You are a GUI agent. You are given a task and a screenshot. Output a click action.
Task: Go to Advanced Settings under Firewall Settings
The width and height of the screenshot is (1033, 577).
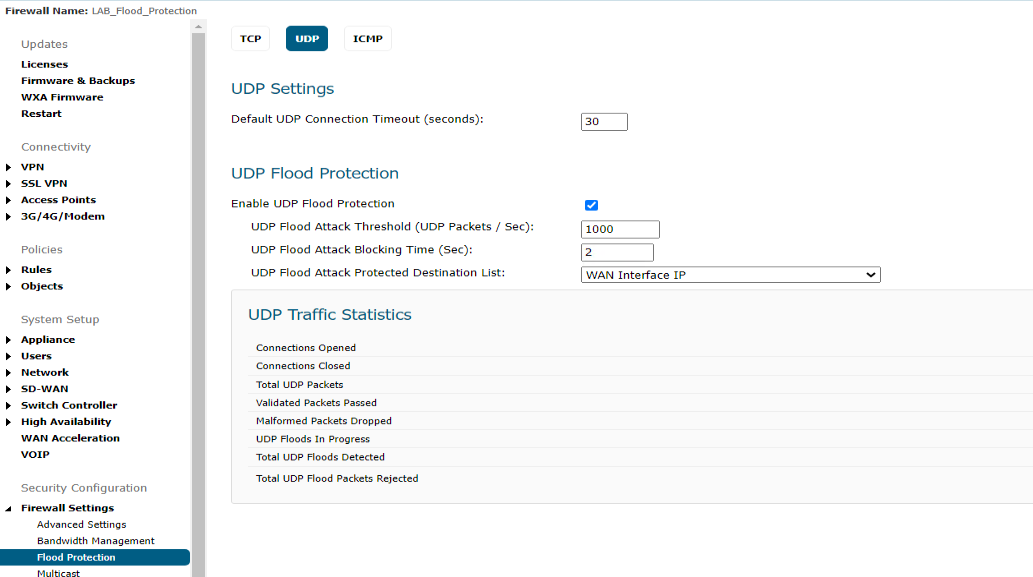[82, 525]
